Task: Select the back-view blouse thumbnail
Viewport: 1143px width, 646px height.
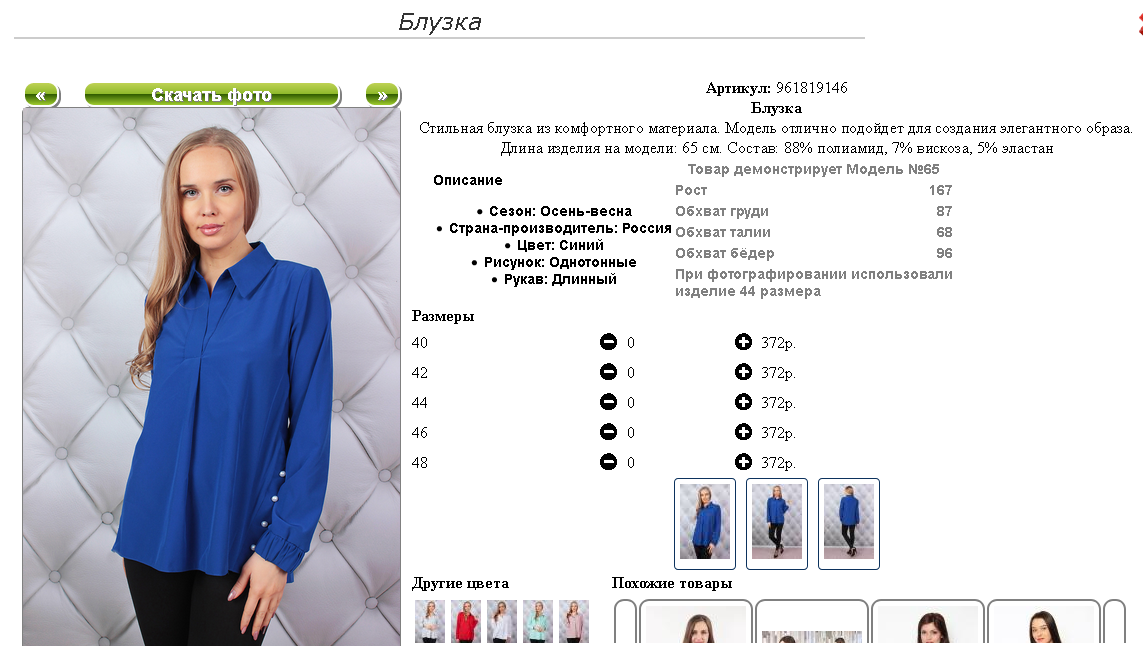Action: [x=849, y=524]
